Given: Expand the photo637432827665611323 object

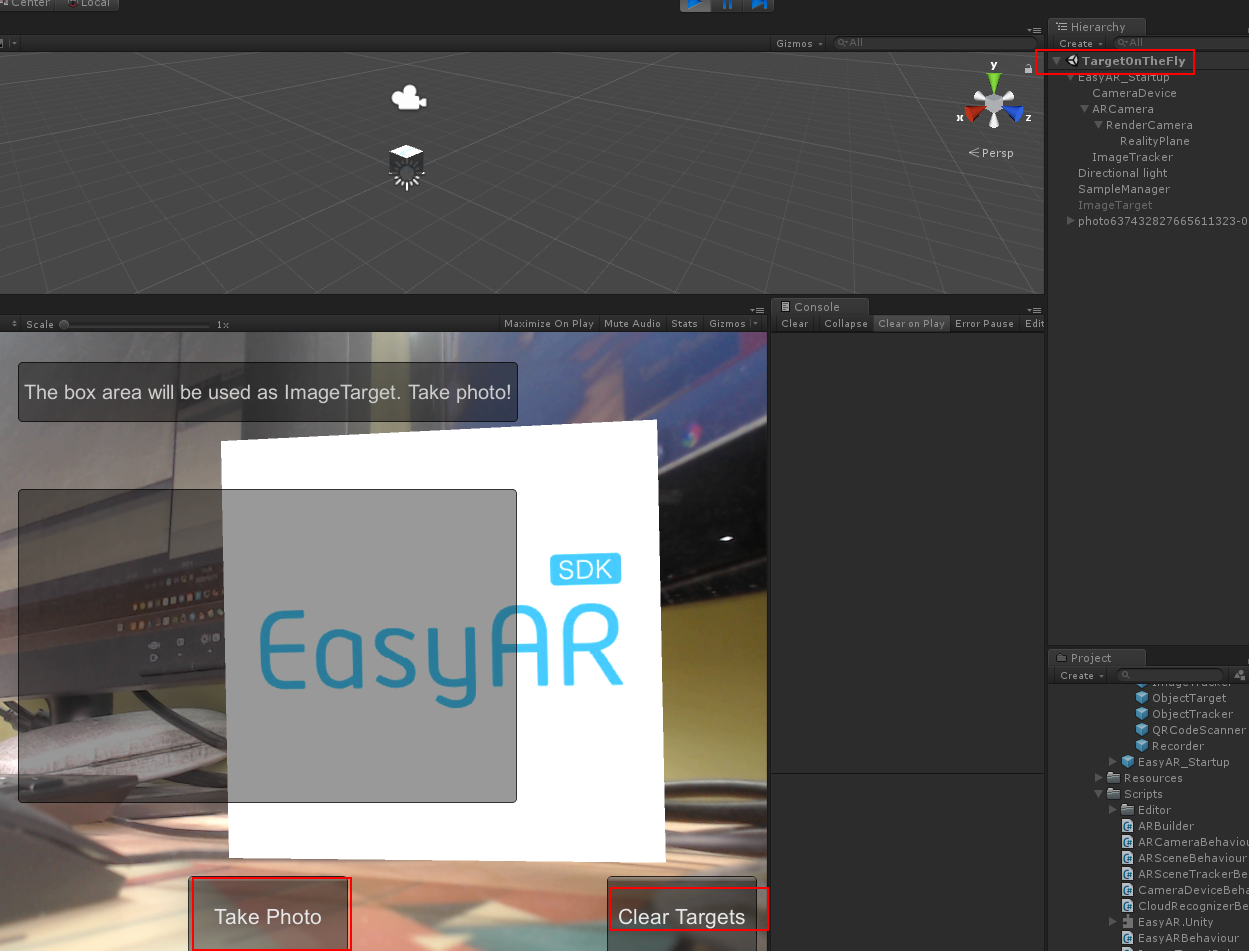Looking at the screenshot, I should (1072, 221).
